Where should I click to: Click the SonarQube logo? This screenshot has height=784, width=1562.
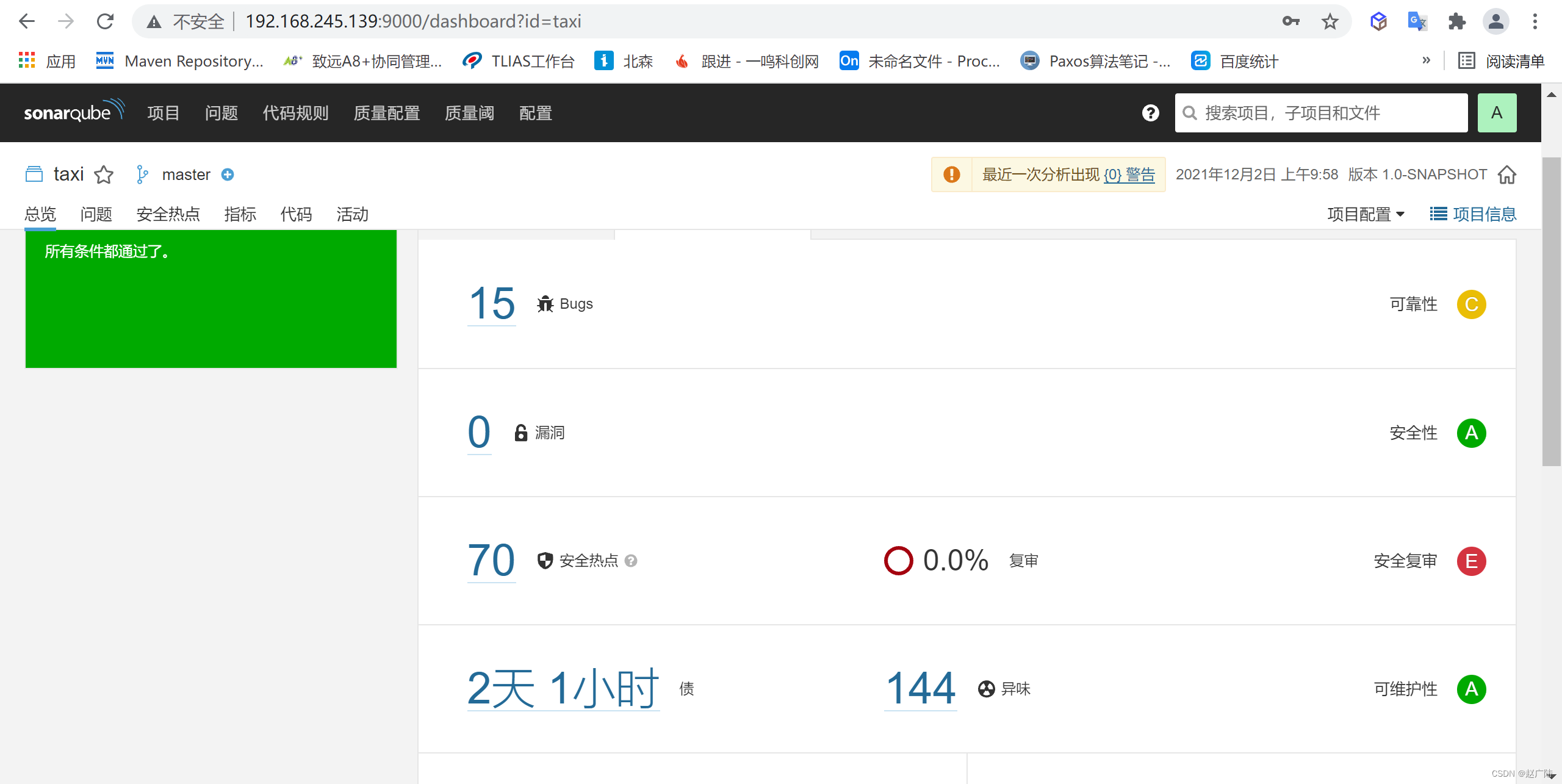tap(74, 112)
